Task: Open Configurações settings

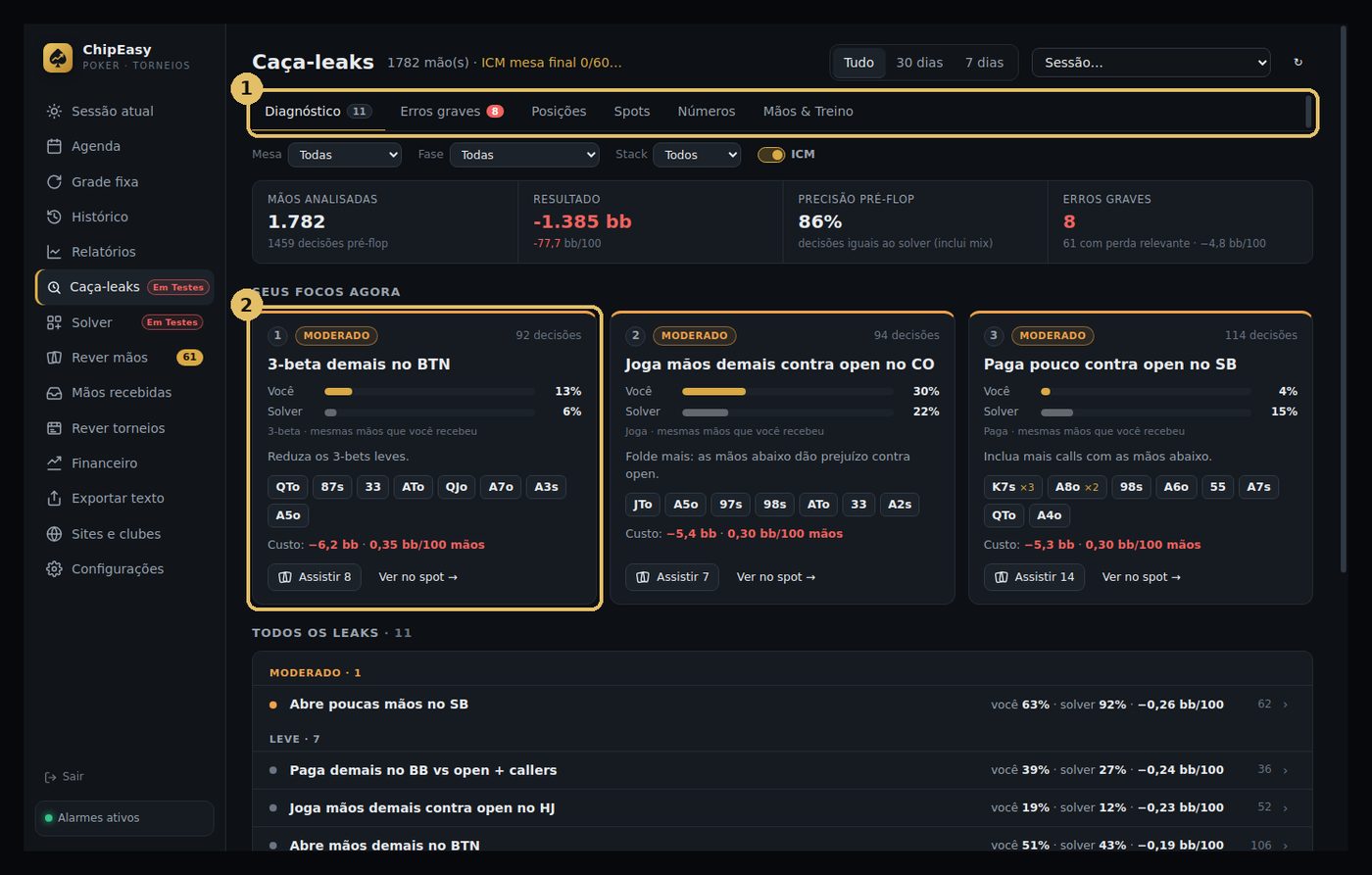Action: [124, 569]
